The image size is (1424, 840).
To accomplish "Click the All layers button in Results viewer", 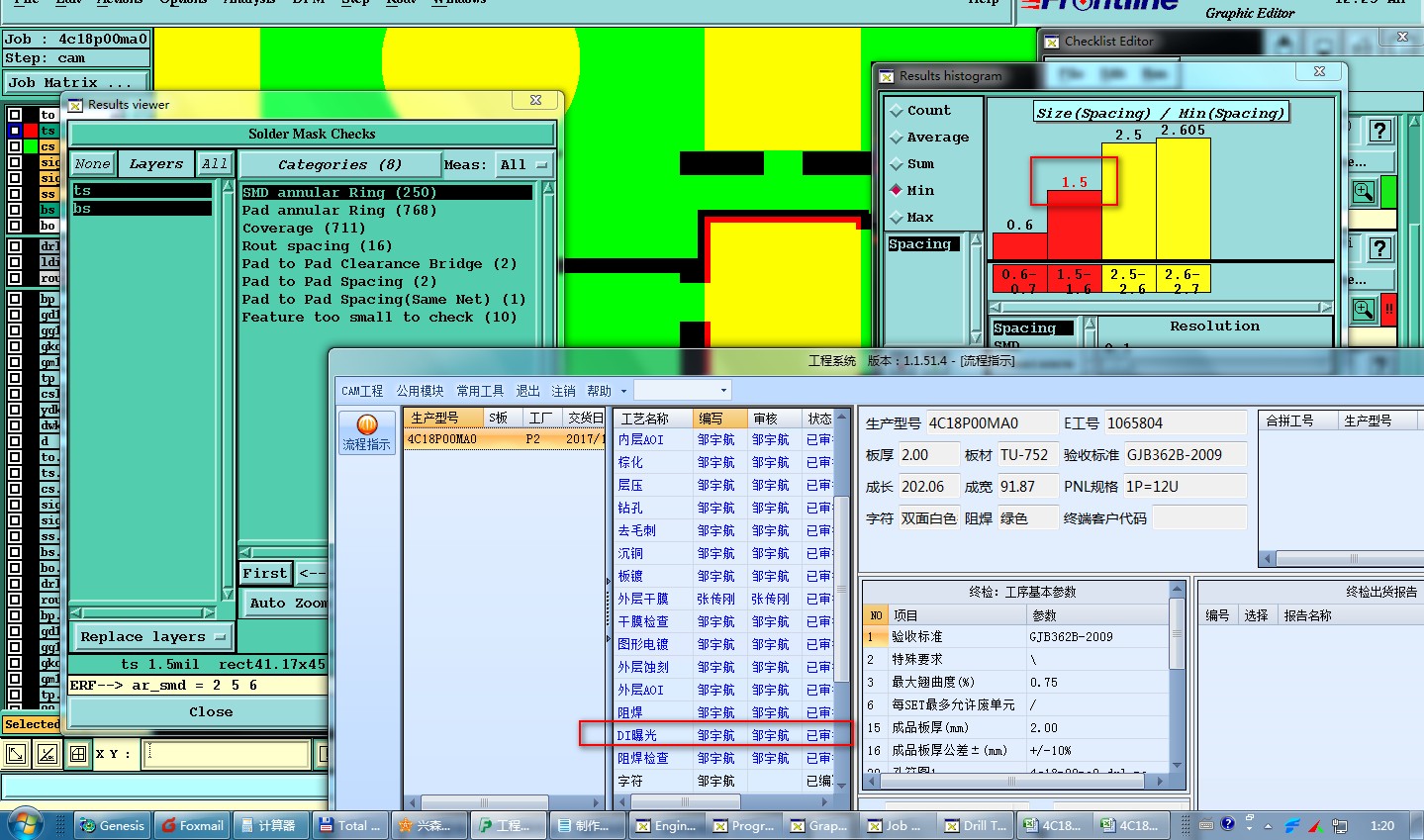I will coord(215,164).
